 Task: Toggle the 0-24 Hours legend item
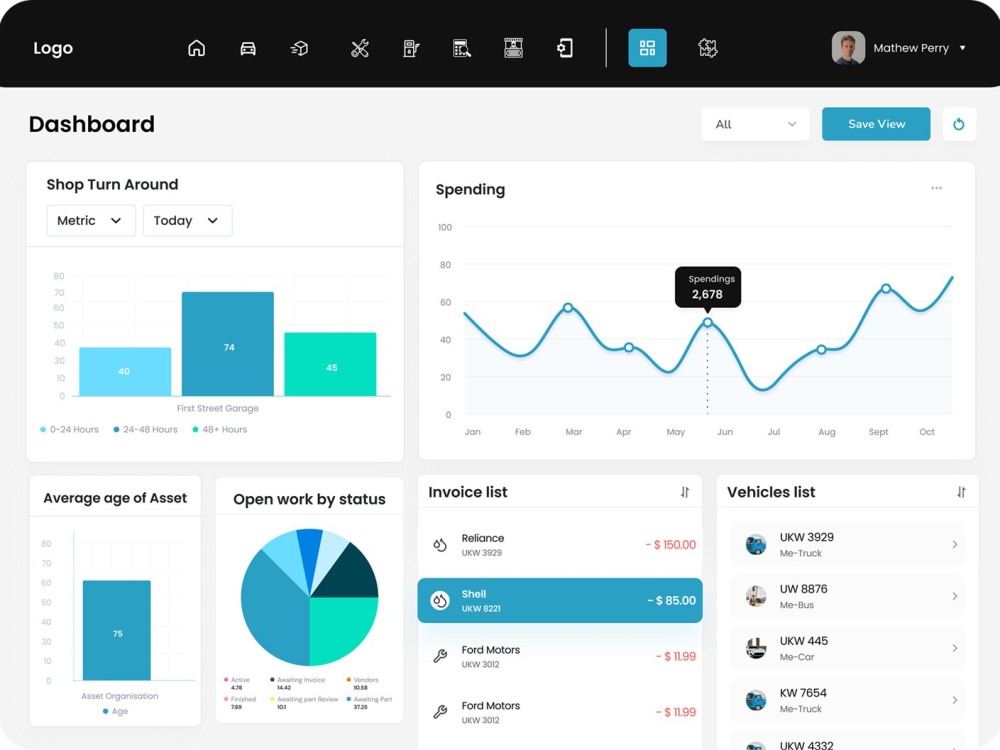pyautogui.click(x=70, y=429)
